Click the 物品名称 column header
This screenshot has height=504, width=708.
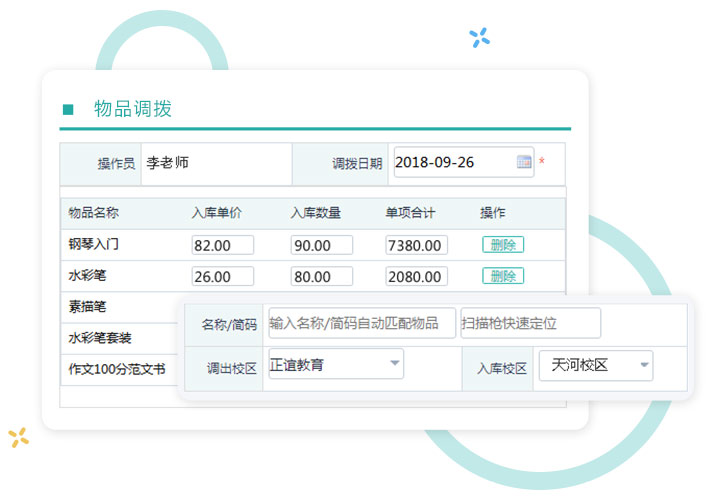pyautogui.click(x=94, y=213)
